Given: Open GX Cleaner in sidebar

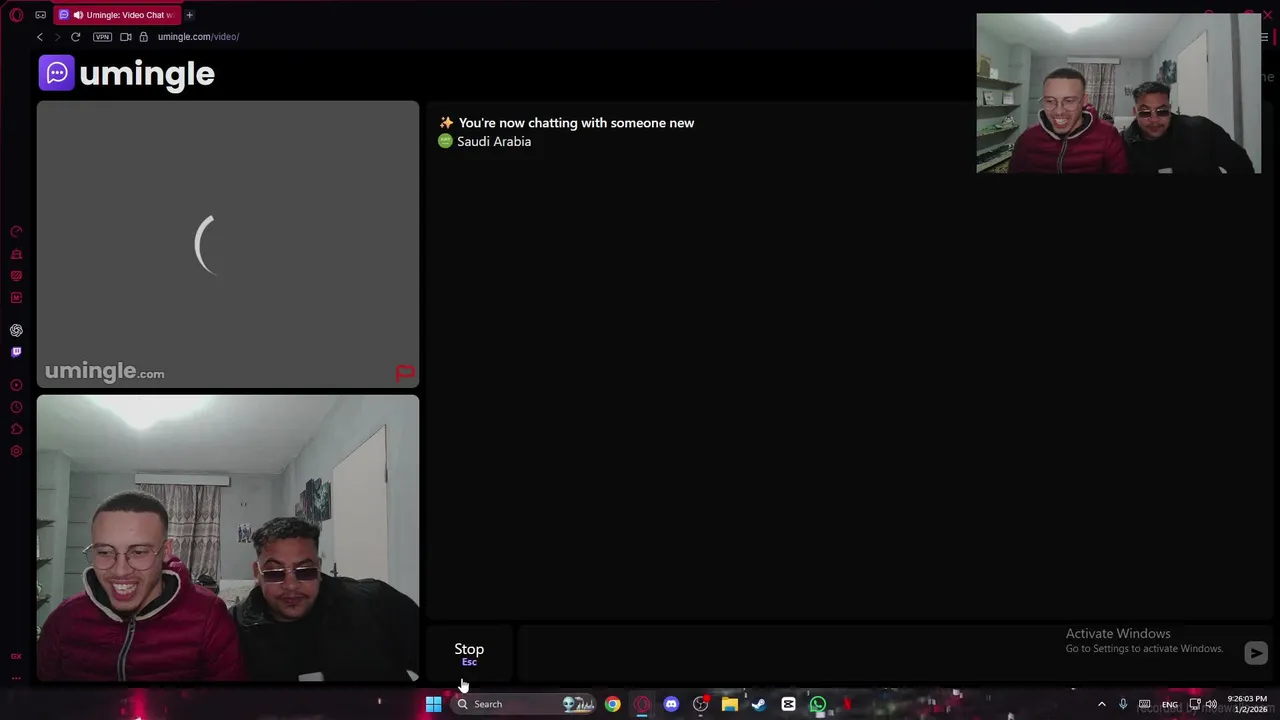Looking at the screenshot, I should 16,254.
